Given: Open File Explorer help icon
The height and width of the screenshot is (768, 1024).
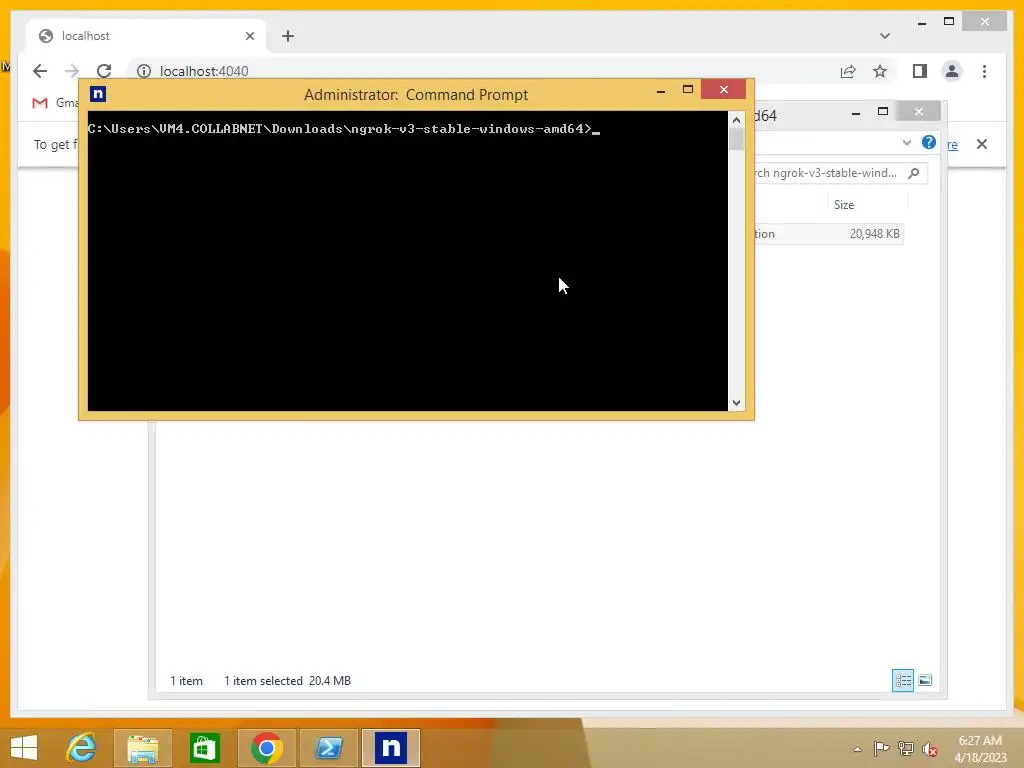Looking at the screenshot, I should 929,142.
